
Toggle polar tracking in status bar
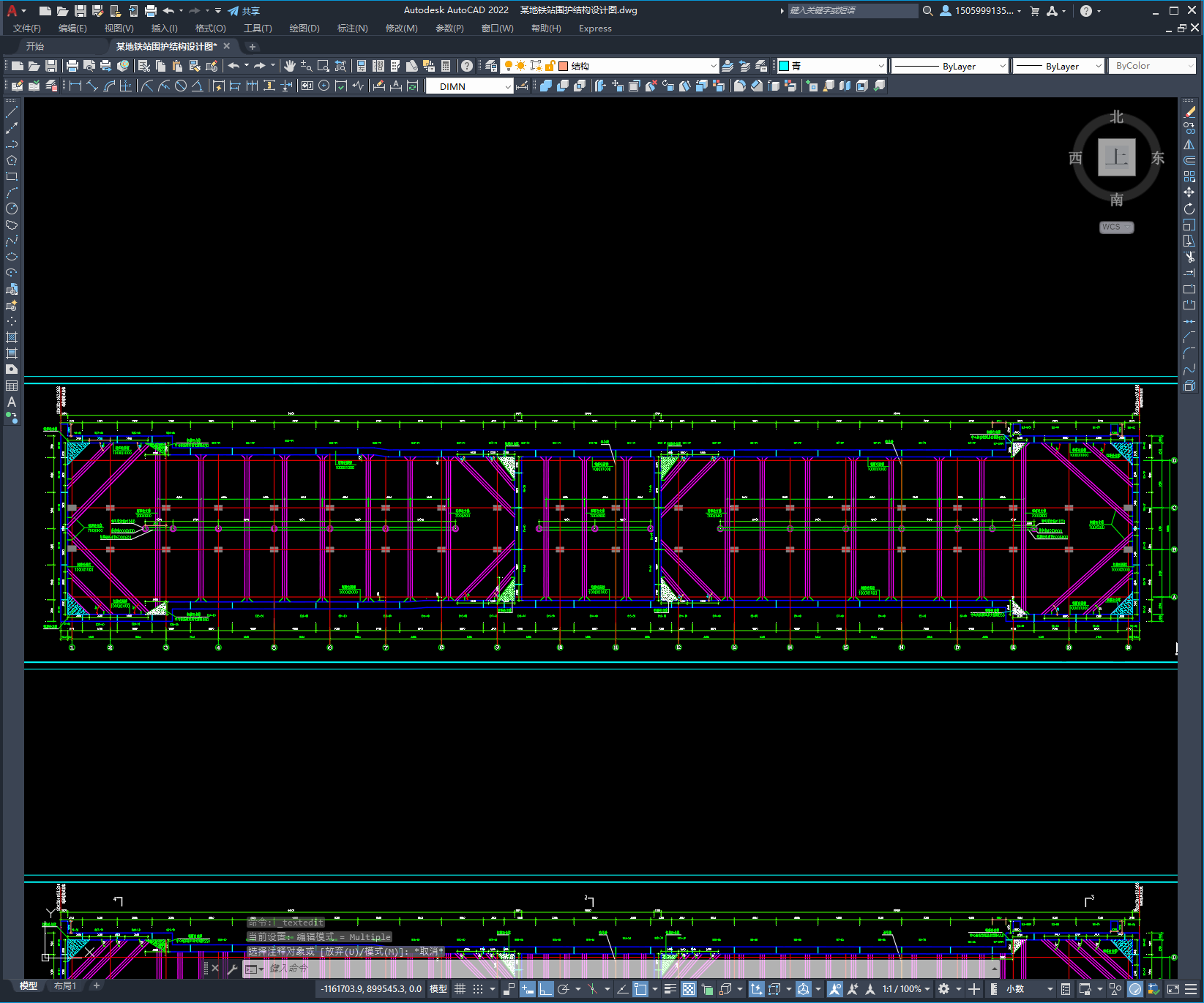click(x=563, y=989)
